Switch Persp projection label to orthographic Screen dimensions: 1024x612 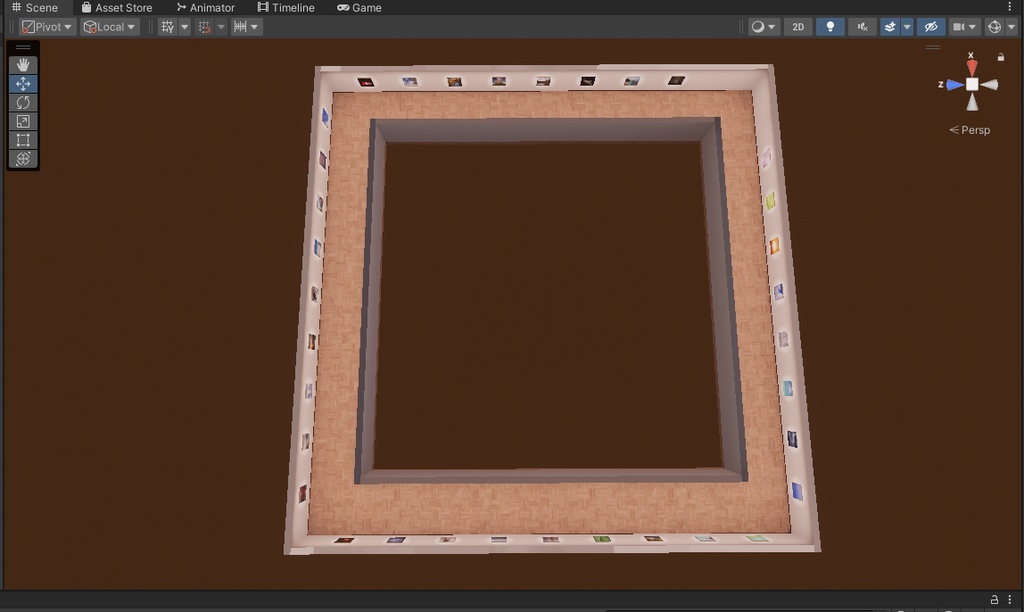click(970, 130)
